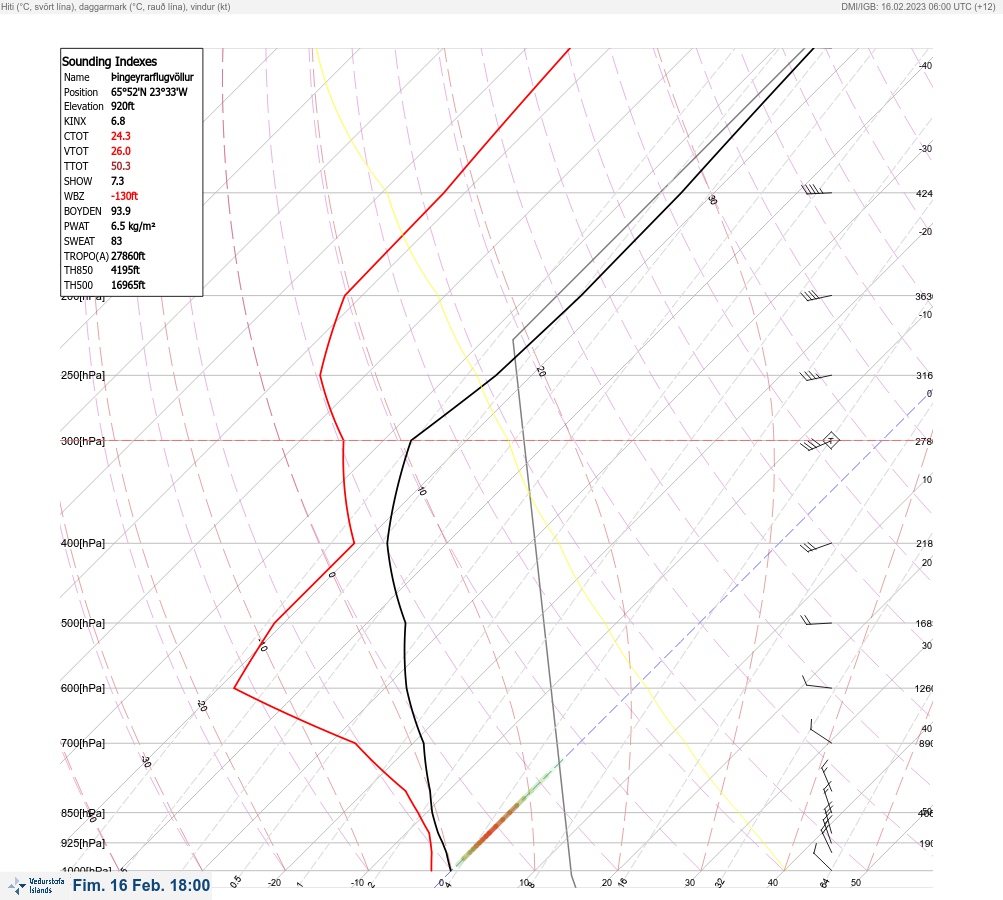Click the BOYDEN value 93.9

point(121,211)
